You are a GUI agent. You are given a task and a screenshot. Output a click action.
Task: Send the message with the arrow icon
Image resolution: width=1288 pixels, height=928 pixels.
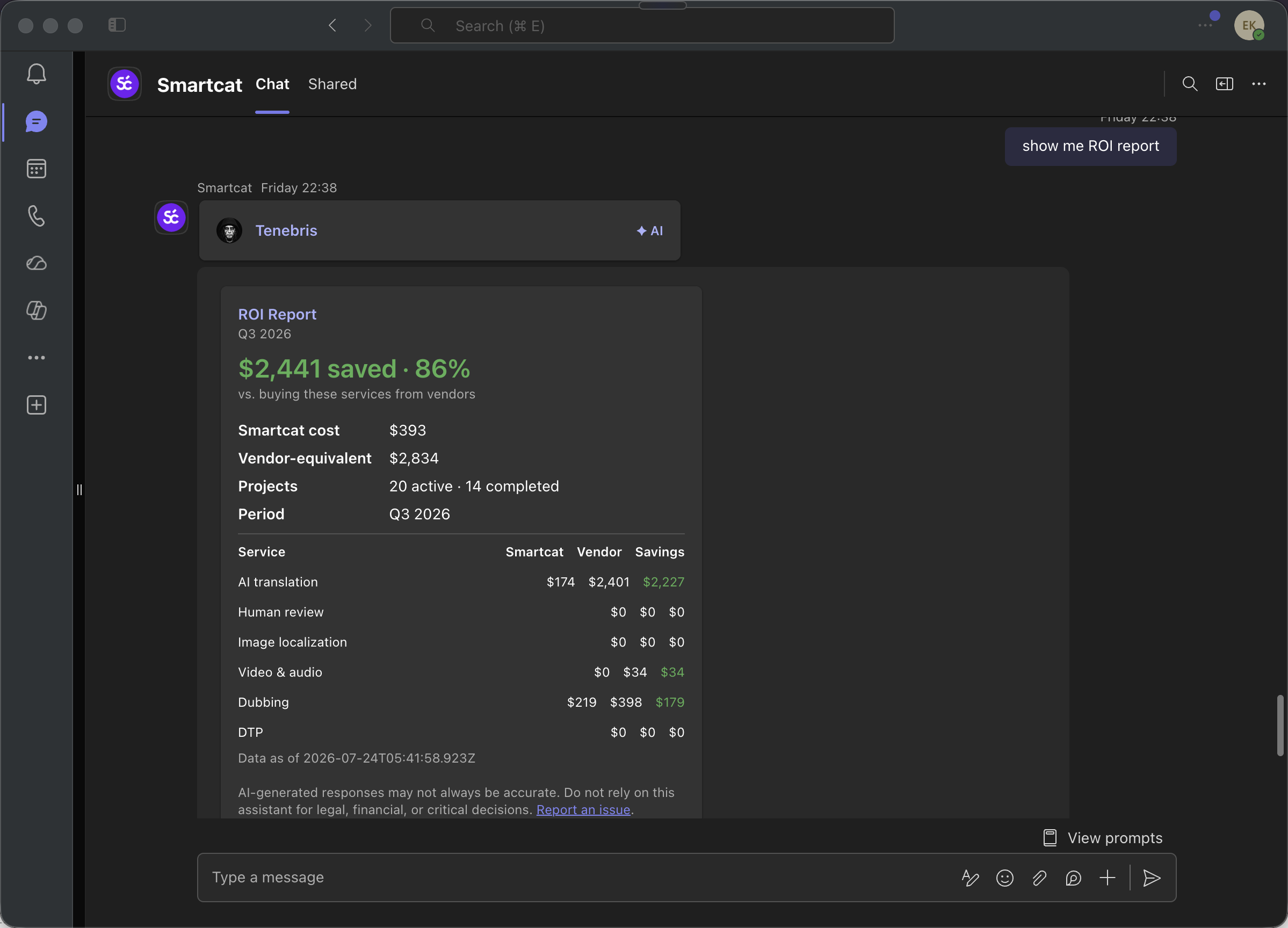(1151, 878)
